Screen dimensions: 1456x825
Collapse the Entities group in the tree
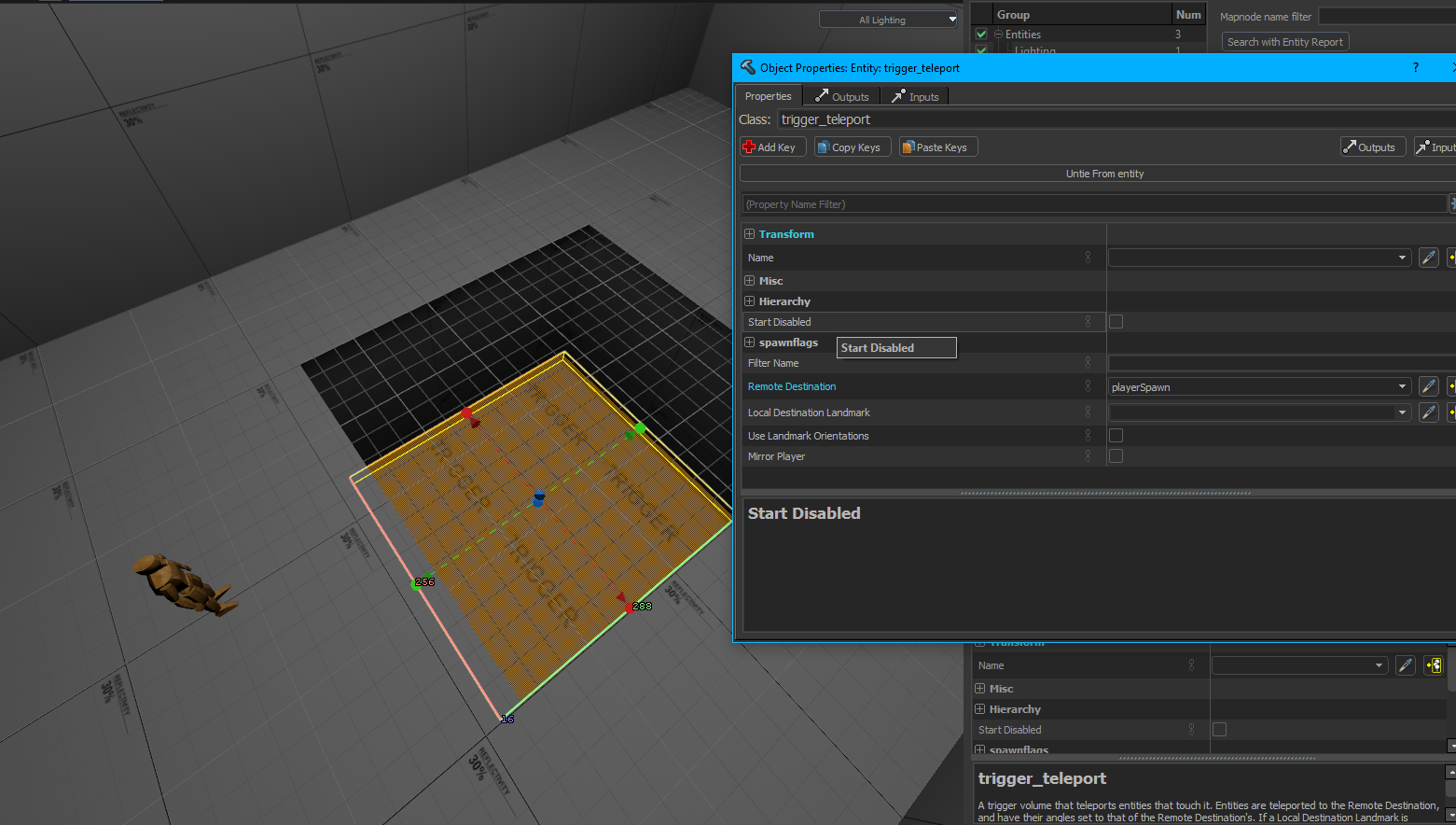coord(997,34)
